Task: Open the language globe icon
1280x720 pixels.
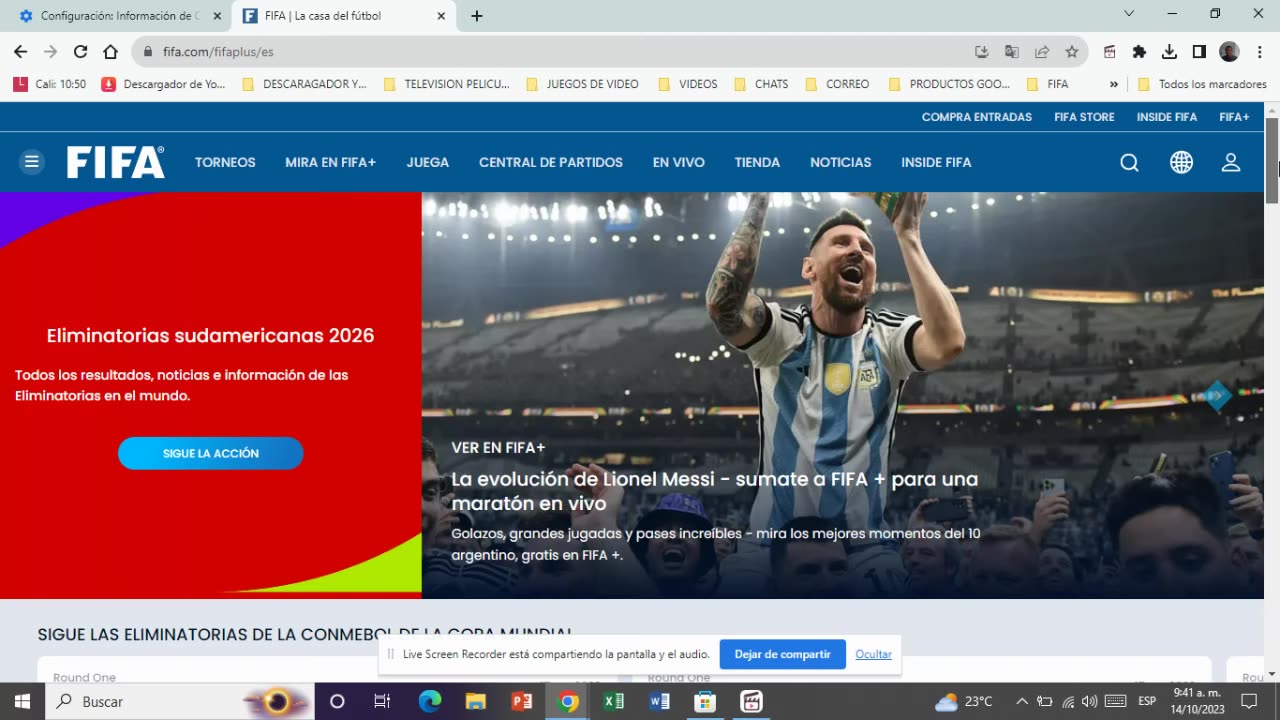Action: (x=1181, y=162)
